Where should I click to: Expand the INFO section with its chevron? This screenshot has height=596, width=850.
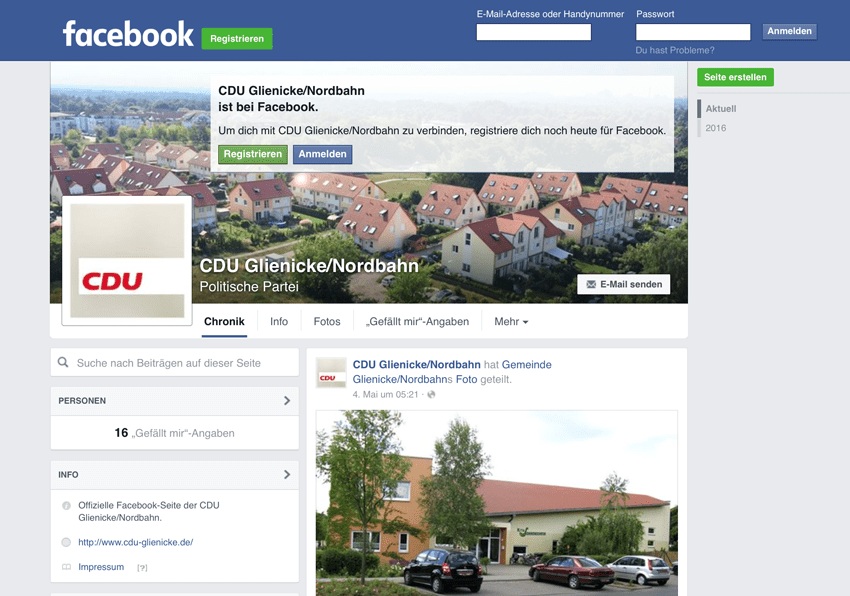(287, 475)
